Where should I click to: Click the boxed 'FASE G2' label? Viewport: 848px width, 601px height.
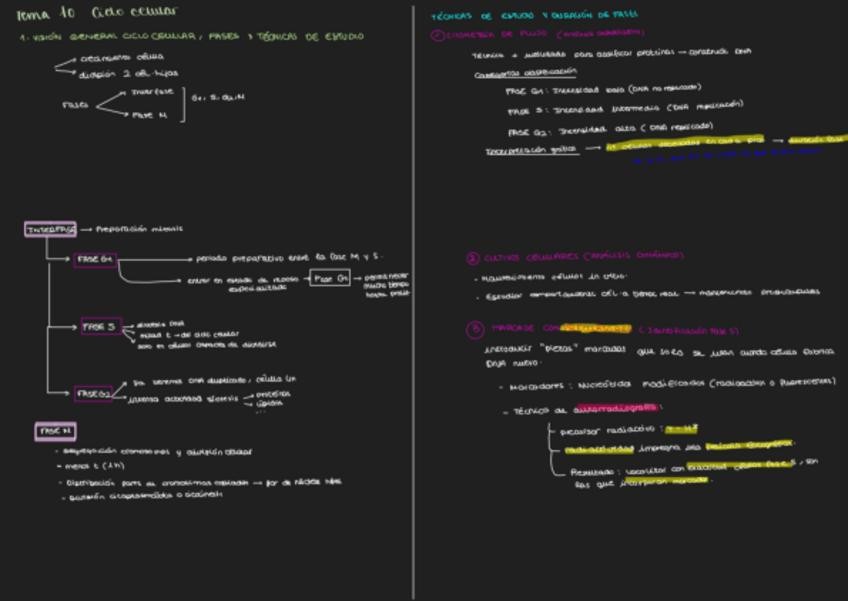93,394
